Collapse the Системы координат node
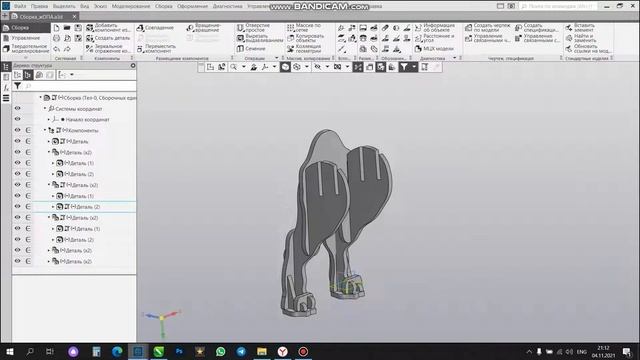The image size is (640, 360). pyautogui.click(x=45, y=108)
